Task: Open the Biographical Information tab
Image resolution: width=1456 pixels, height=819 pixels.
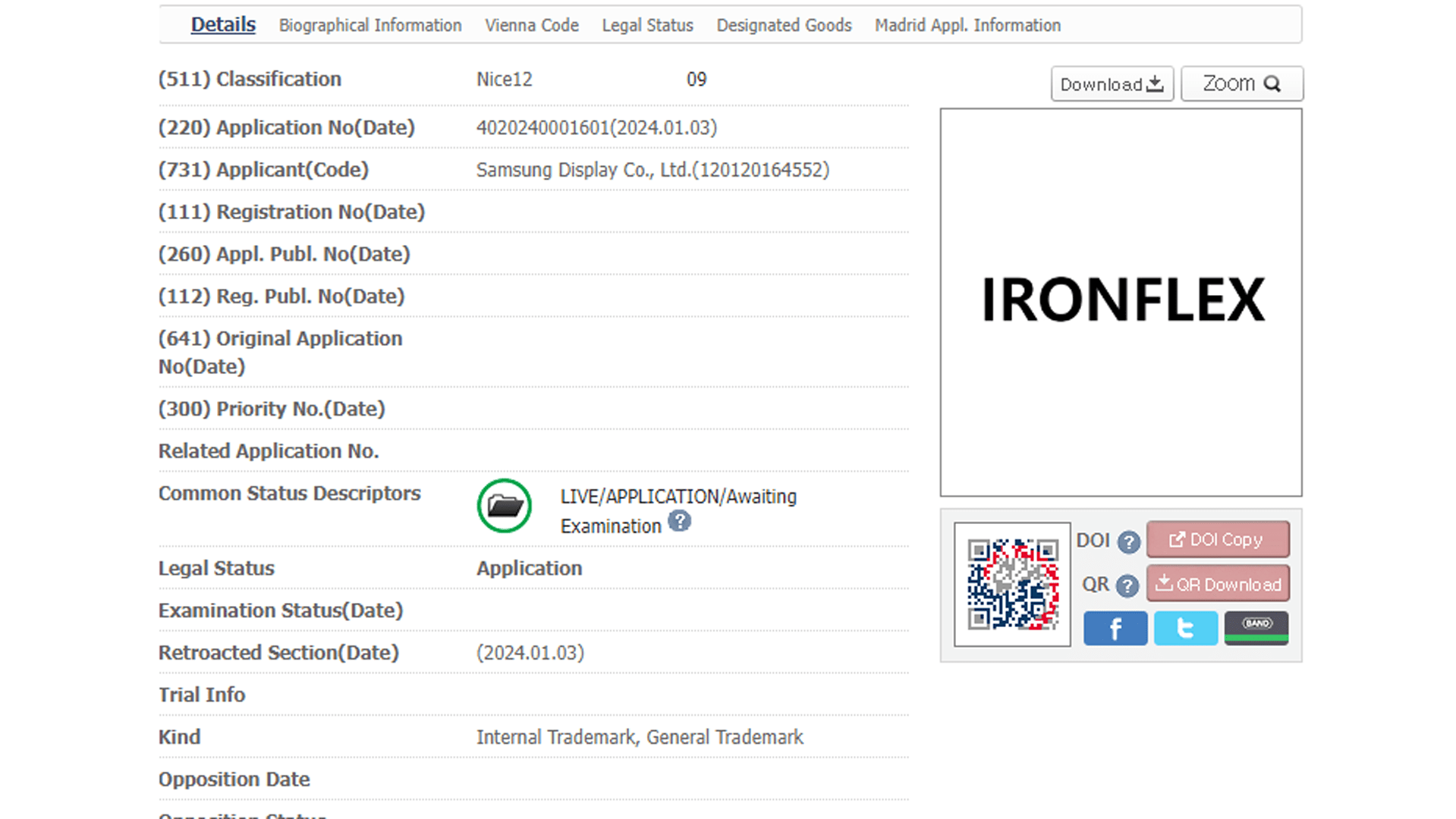Action: pos(370,25)
